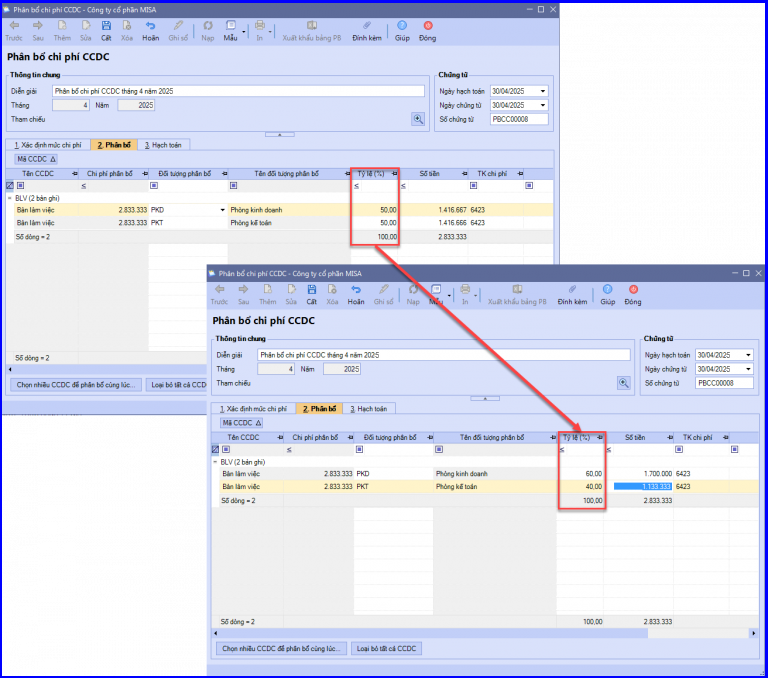This screenshot has width=768, height=678.
Task: Toggle the Mã CCDC grouping sort chip in front window
Action: [241, 422]
